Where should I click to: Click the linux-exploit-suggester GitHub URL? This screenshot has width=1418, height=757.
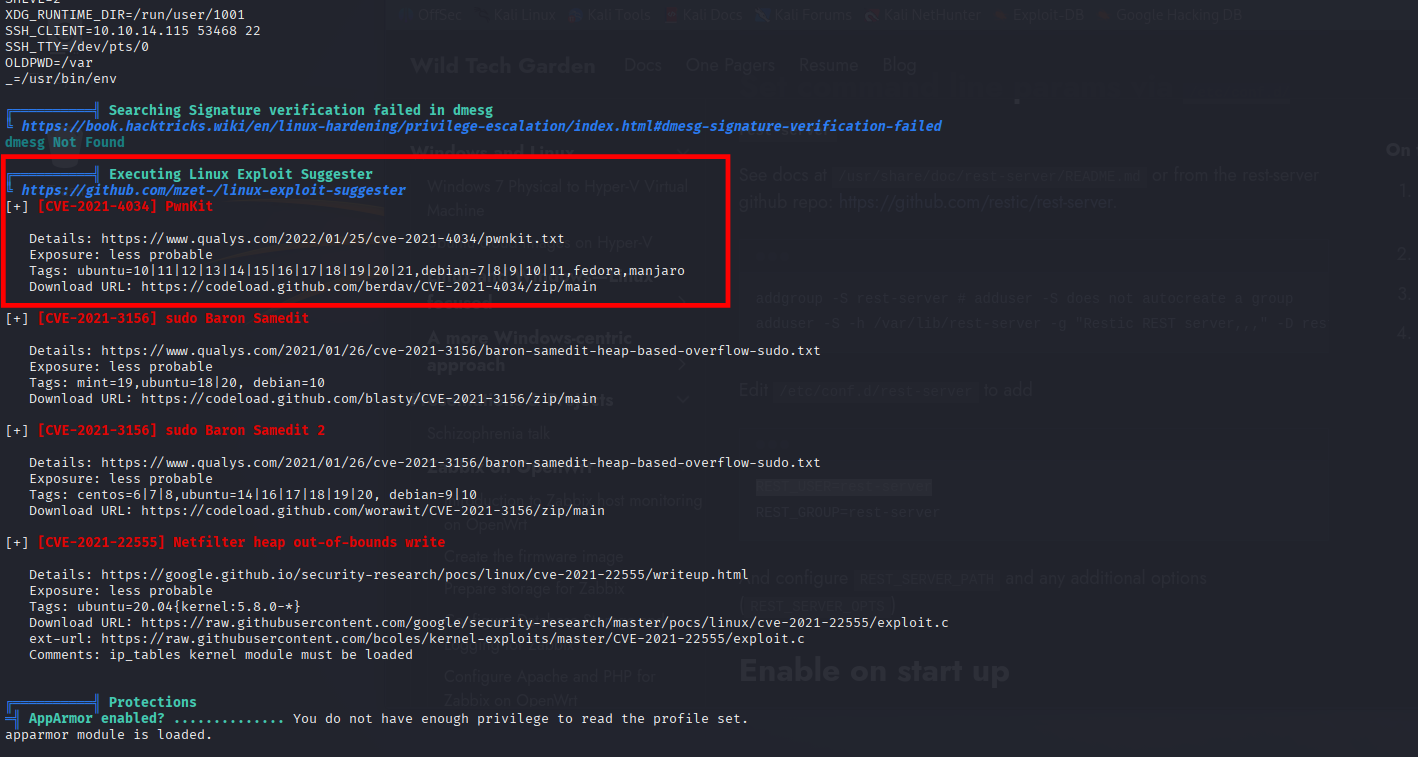coord(213,190)
